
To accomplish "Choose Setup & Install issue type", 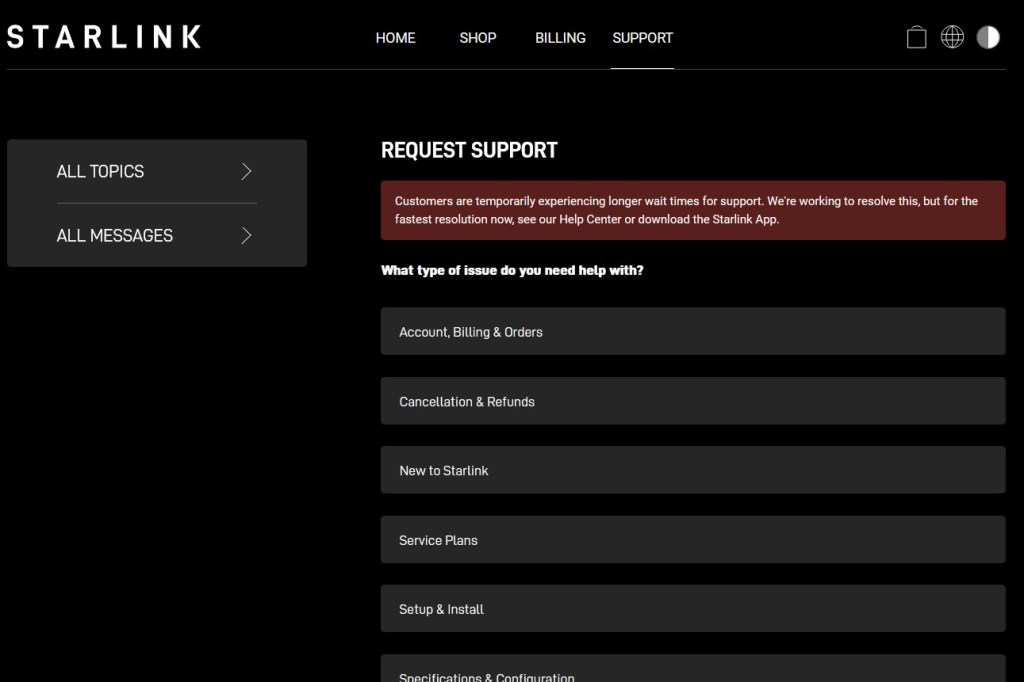I will click(x=692, y=609).
